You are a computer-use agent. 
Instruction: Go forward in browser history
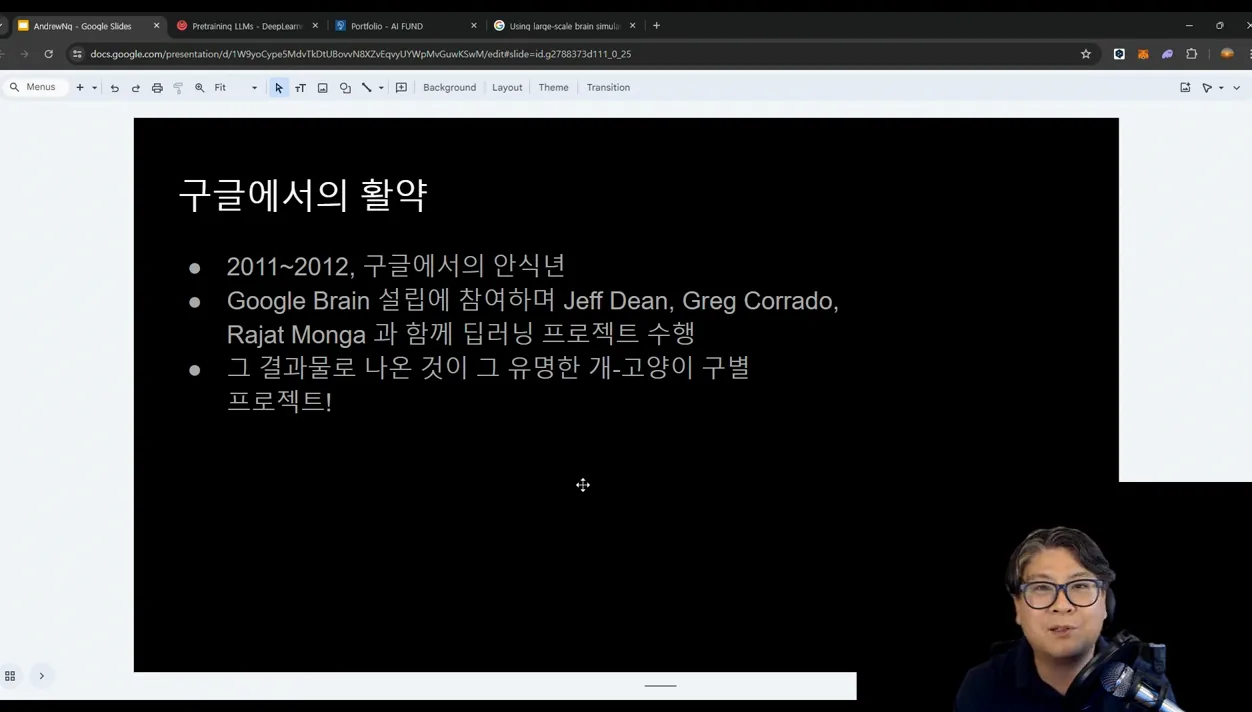24,54
